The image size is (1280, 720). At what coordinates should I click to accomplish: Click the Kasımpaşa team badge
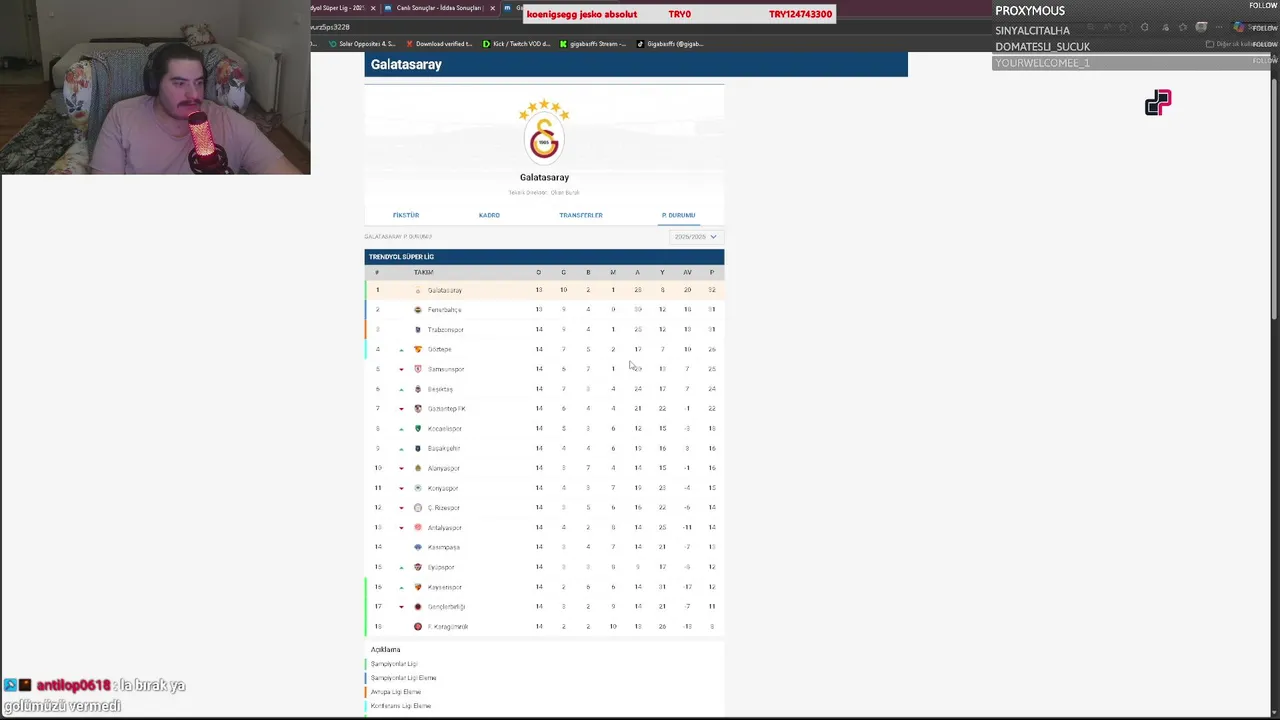coord(418,547)
